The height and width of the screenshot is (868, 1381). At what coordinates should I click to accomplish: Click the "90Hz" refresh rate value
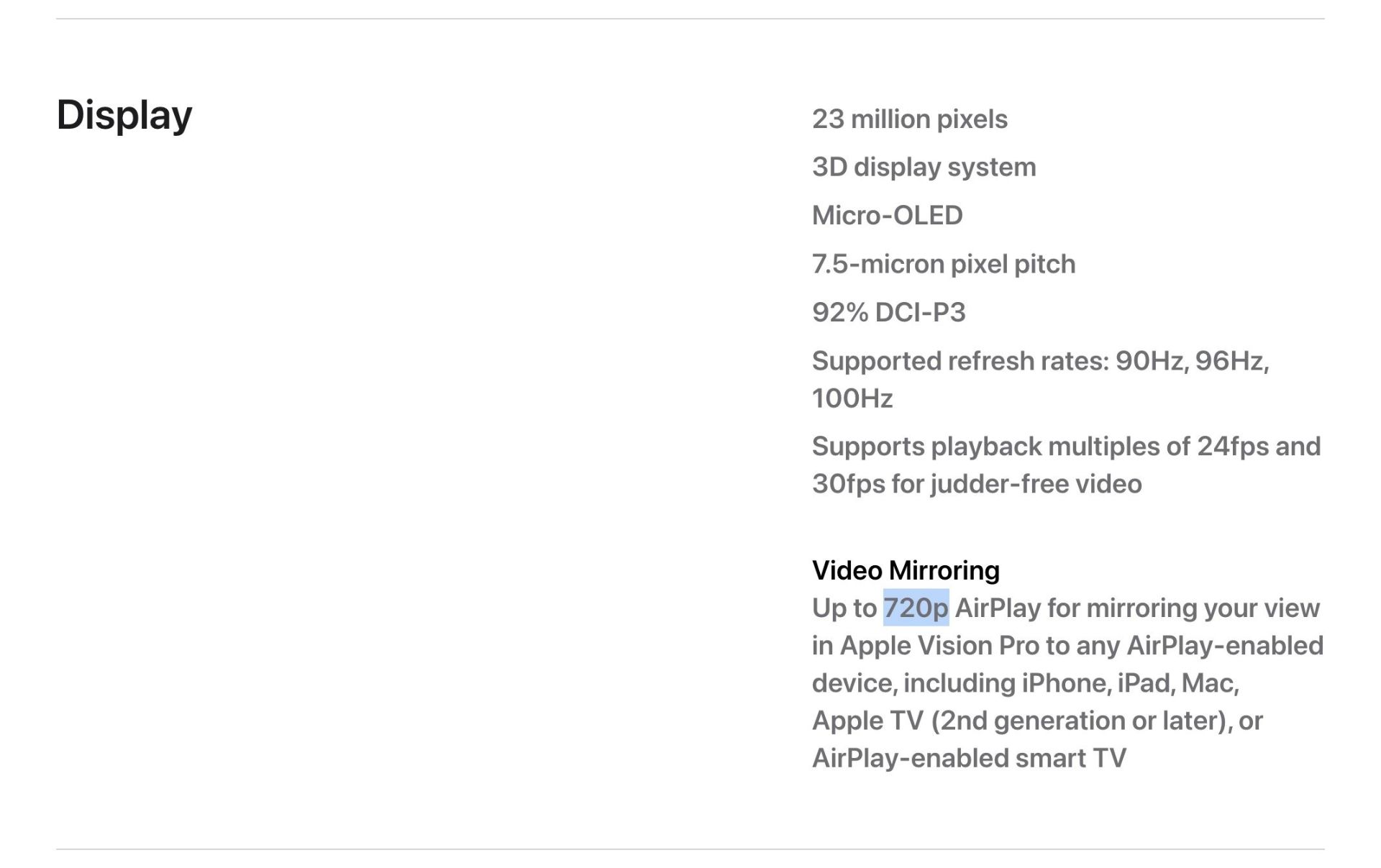(1151, 361)
